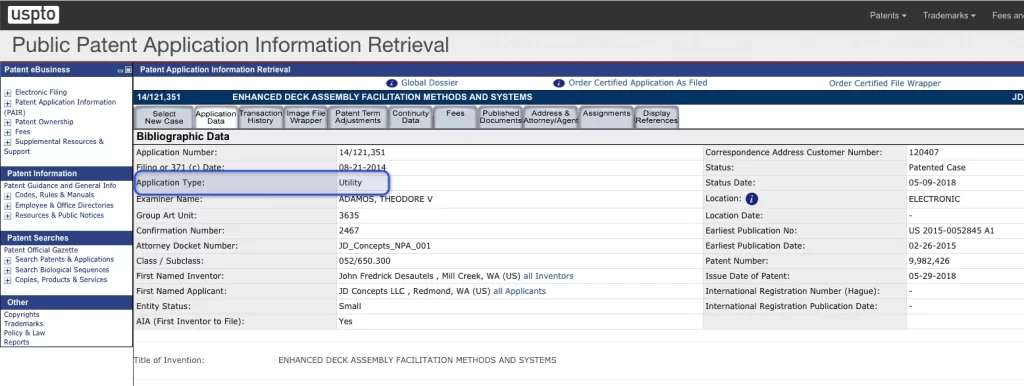This screenshot has height=386, width=1024.
Task: Click the Order Certified Application info icon
Action: (x=559, y=84)
